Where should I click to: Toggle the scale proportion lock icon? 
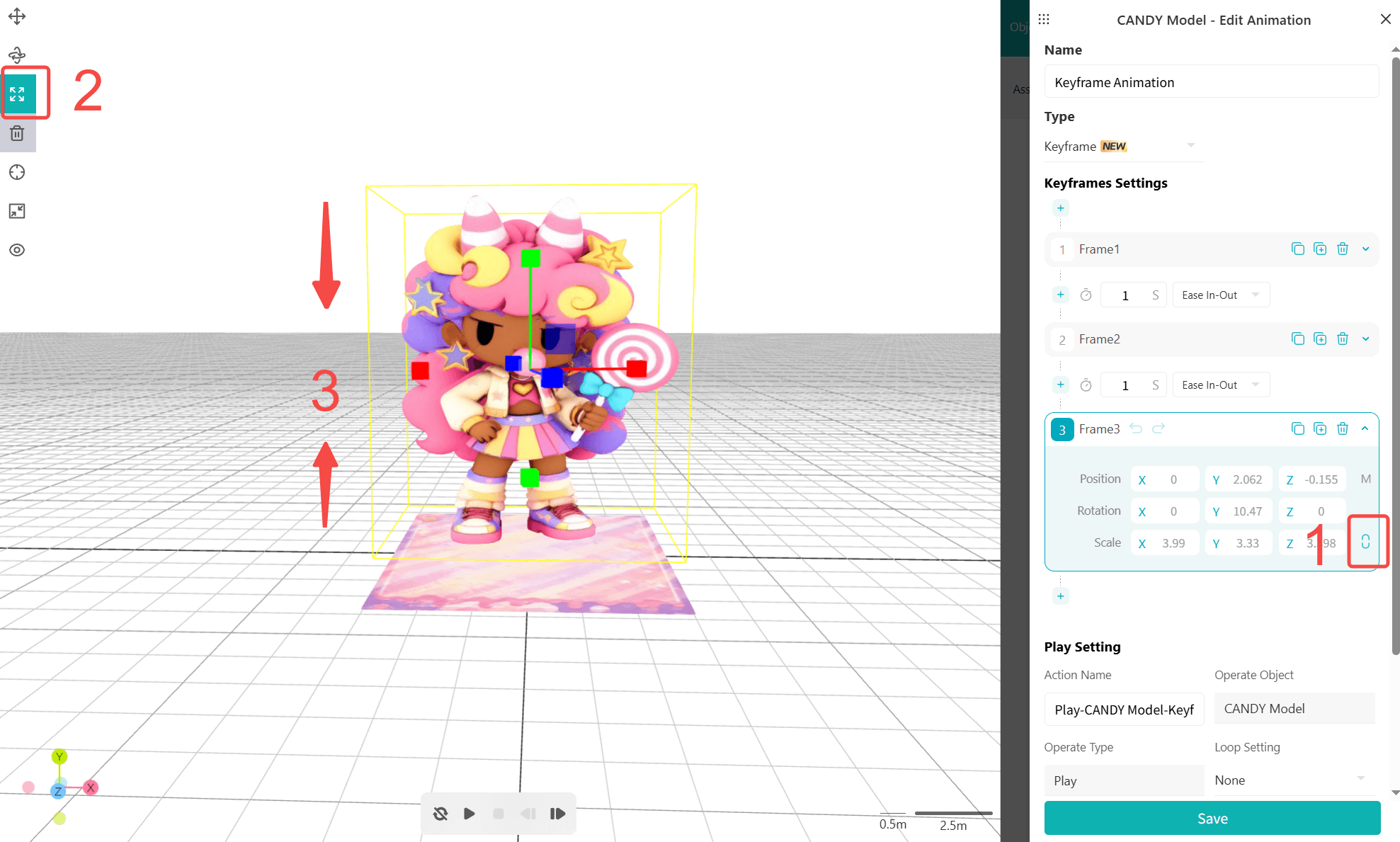tap(1365, 542)
